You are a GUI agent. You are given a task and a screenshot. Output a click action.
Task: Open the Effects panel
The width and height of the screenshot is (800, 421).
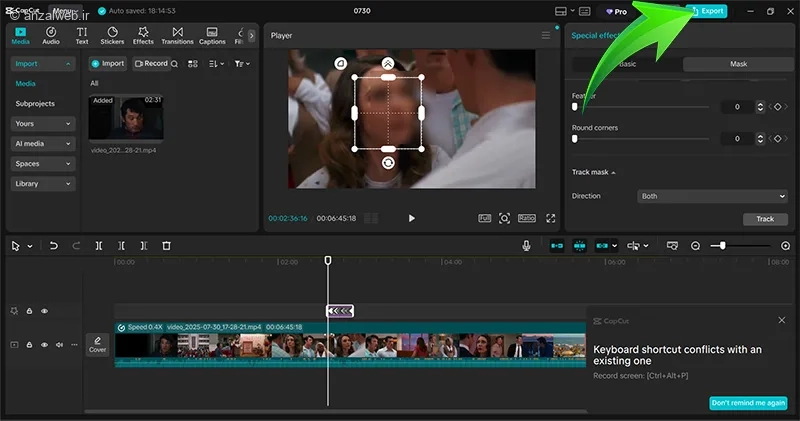(143, 36)
